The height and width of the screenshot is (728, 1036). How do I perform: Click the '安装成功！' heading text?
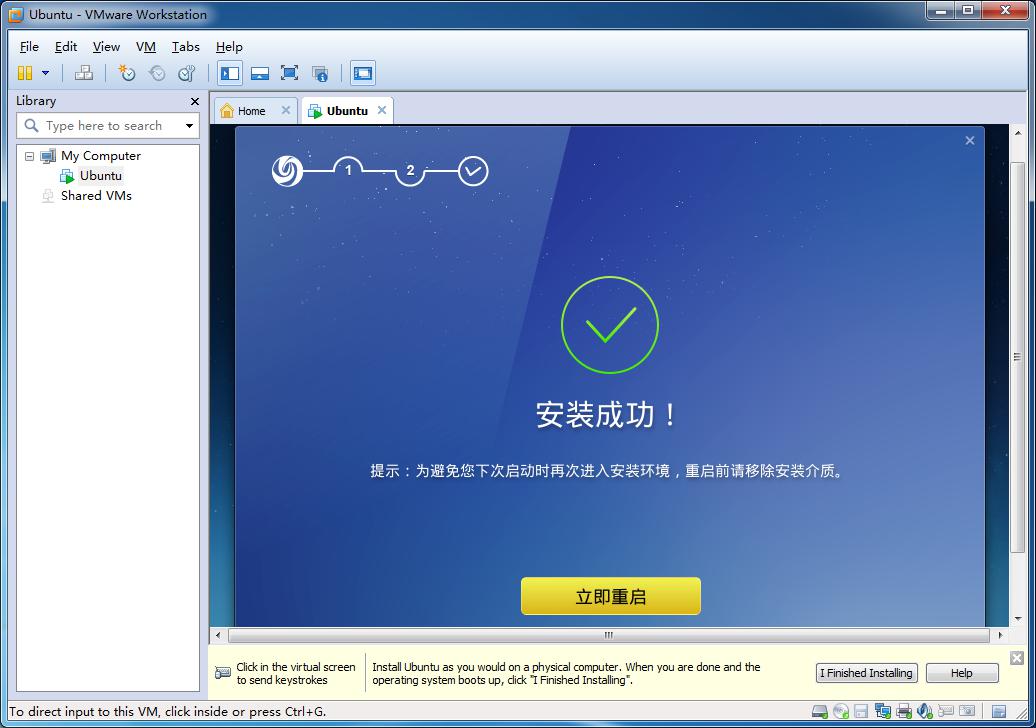[x=606, y=415]
